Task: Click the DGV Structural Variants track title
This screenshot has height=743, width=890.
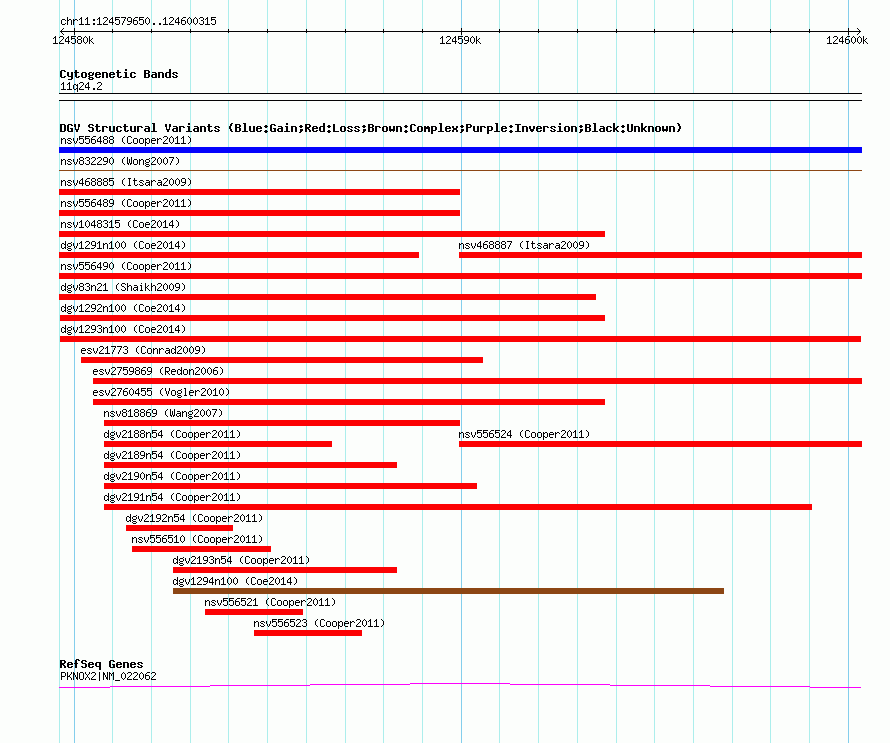Action: point(370,128)
